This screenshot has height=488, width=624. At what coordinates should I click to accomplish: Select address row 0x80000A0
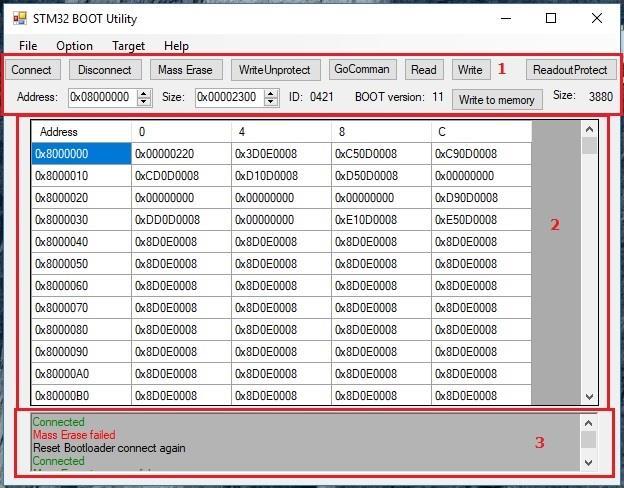(x=81, y=374)
